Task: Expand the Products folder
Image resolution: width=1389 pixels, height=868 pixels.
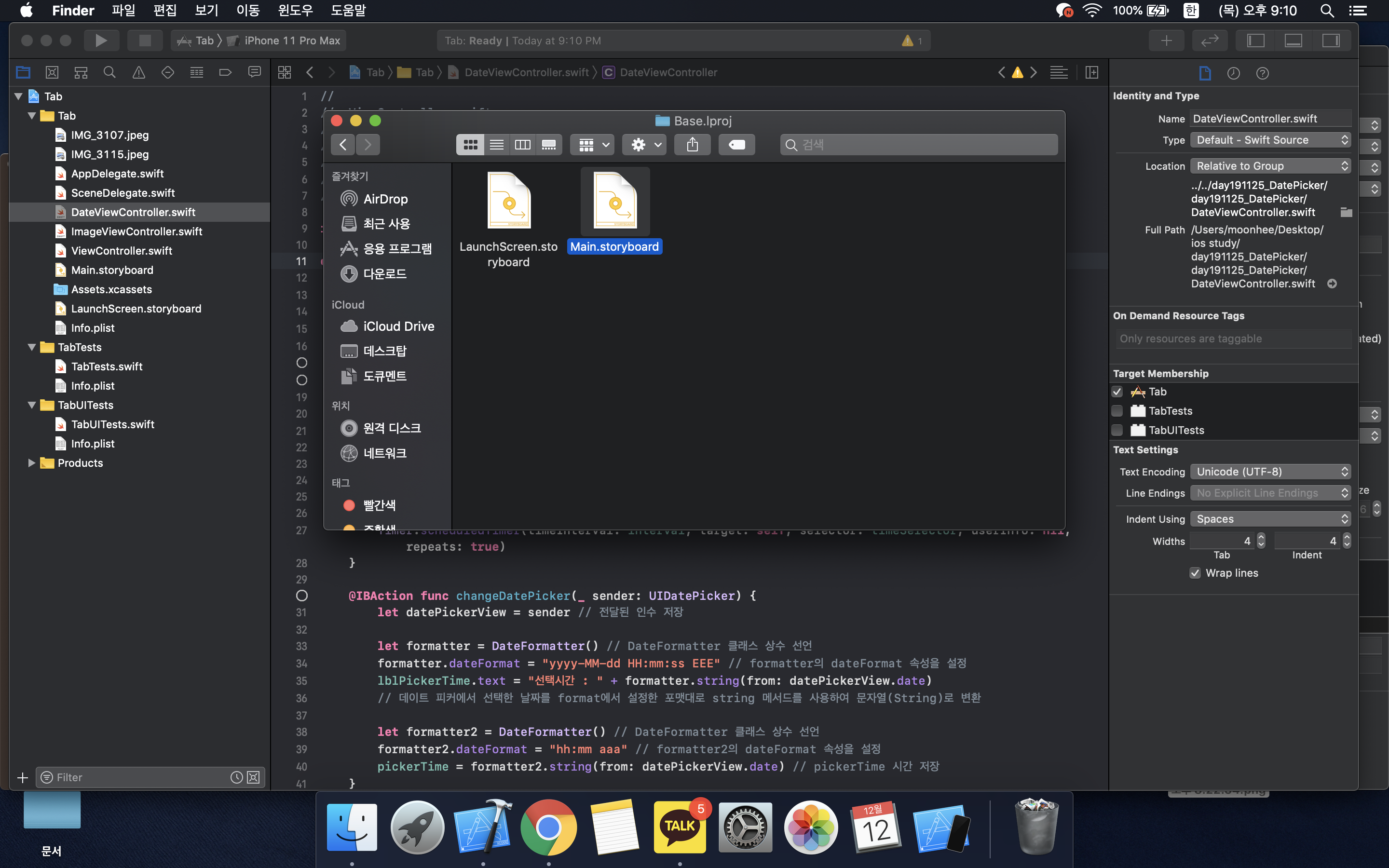Action: coord(31,463)
